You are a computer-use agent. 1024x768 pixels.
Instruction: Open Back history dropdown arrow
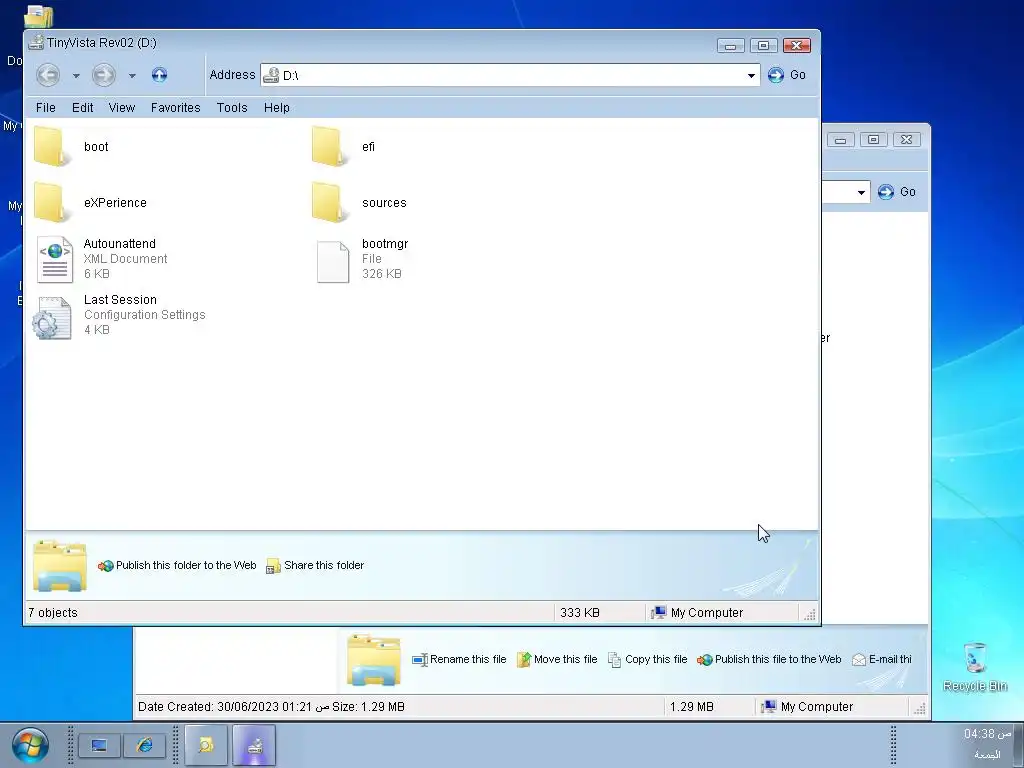[76, 76]
